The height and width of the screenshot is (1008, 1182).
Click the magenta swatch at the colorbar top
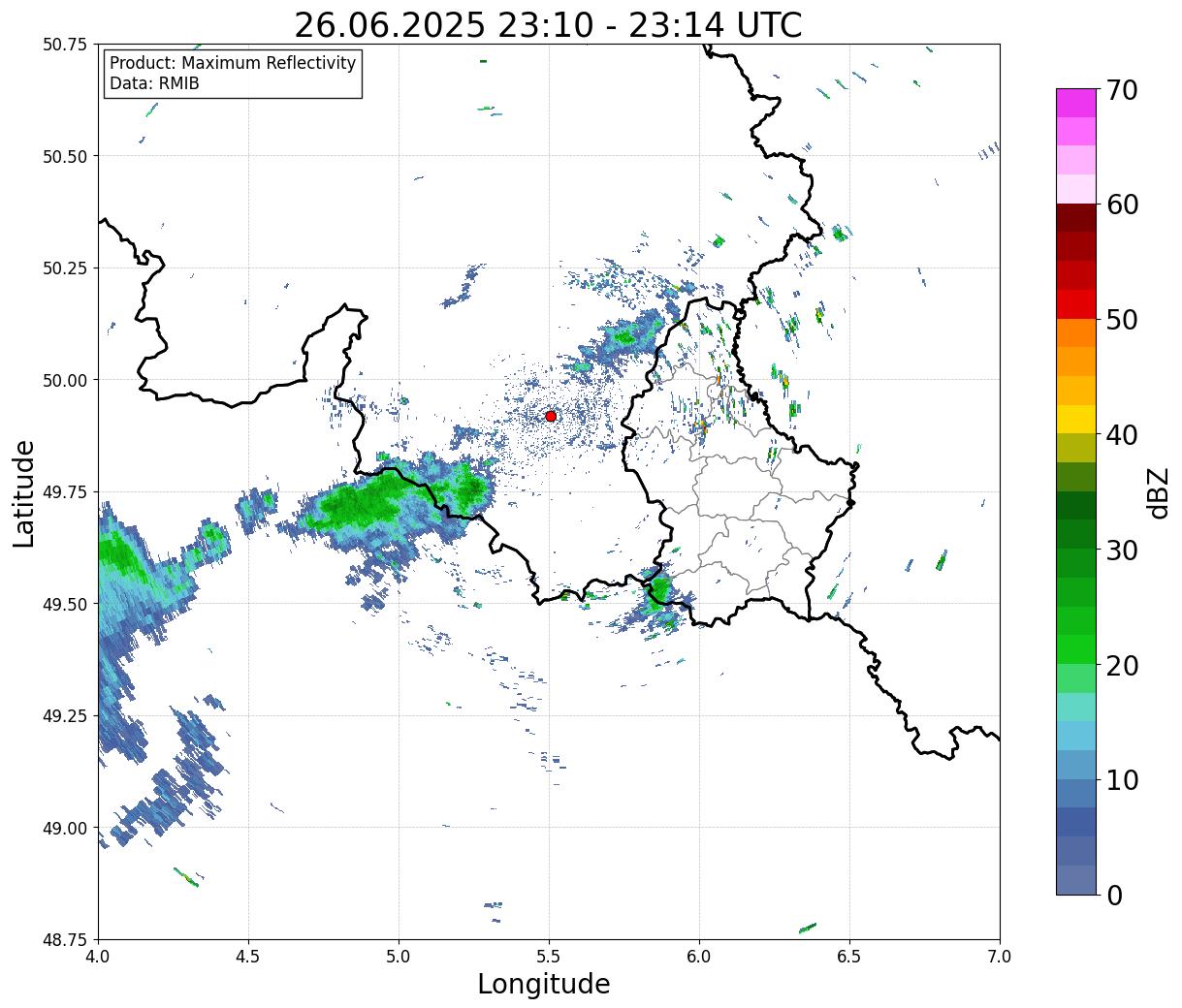point(1076,103)
